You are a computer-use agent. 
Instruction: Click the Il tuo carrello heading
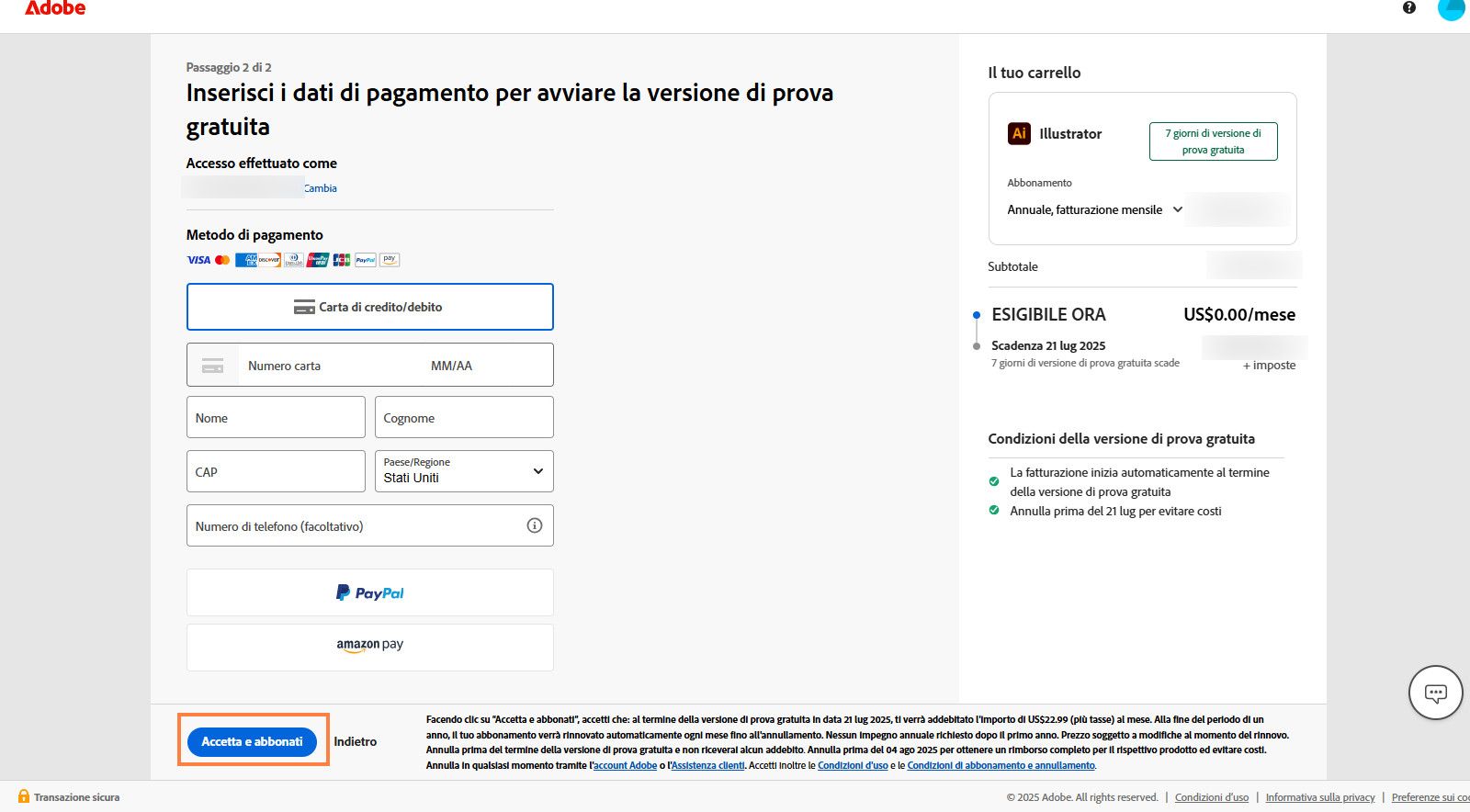point(1034,73)
